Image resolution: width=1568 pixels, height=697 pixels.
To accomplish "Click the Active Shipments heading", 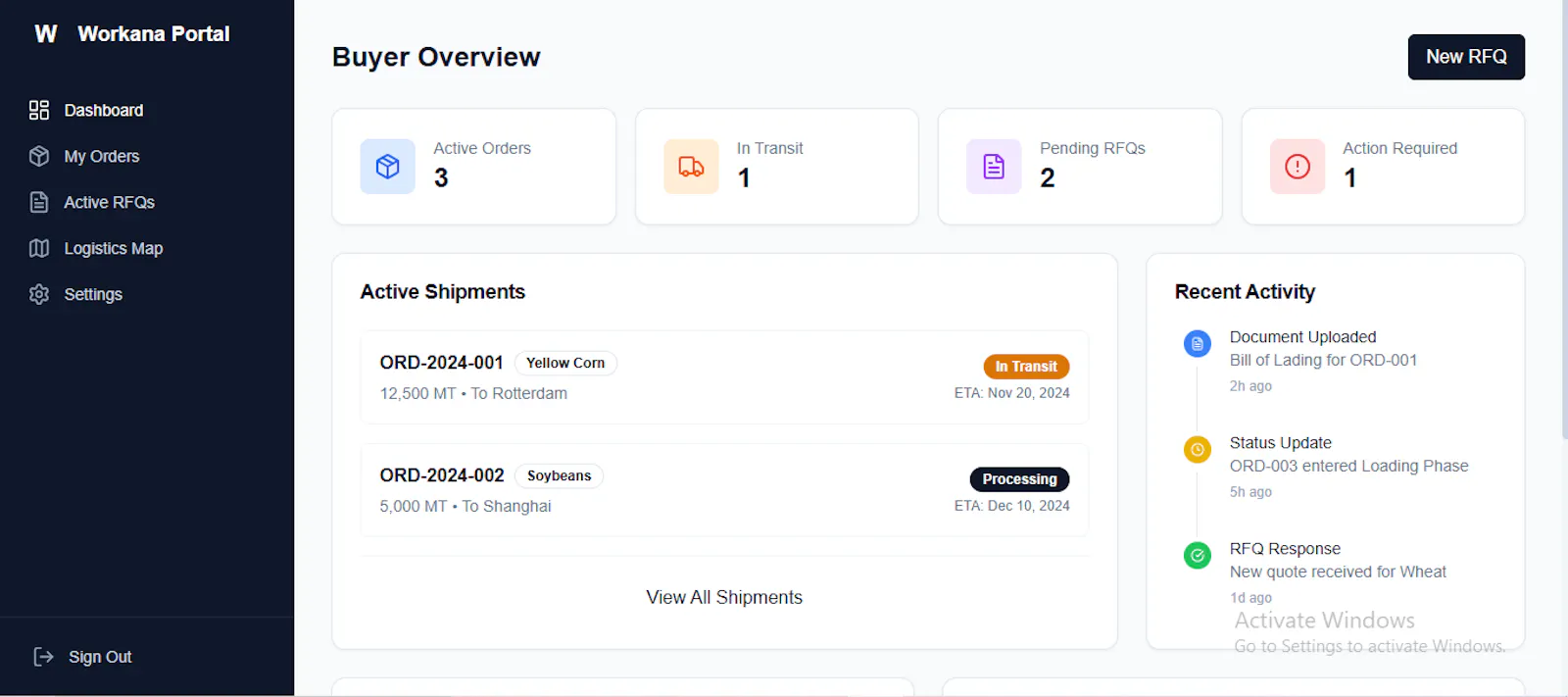I will 442,291.
